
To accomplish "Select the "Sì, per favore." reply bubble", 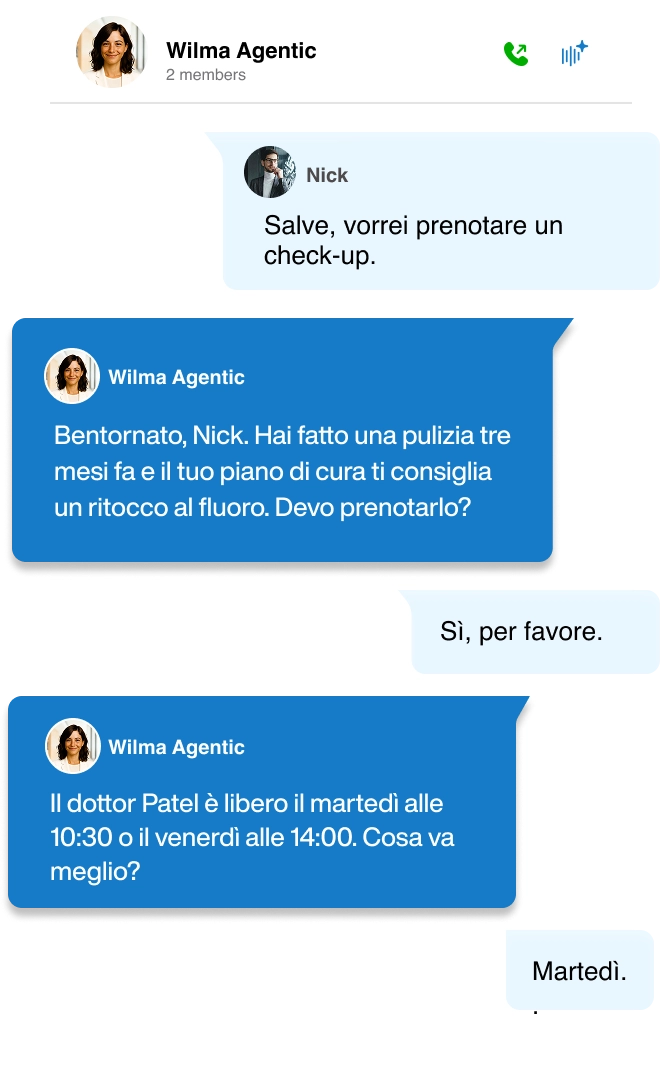I will pyautogui.click(x=535, y=632).
